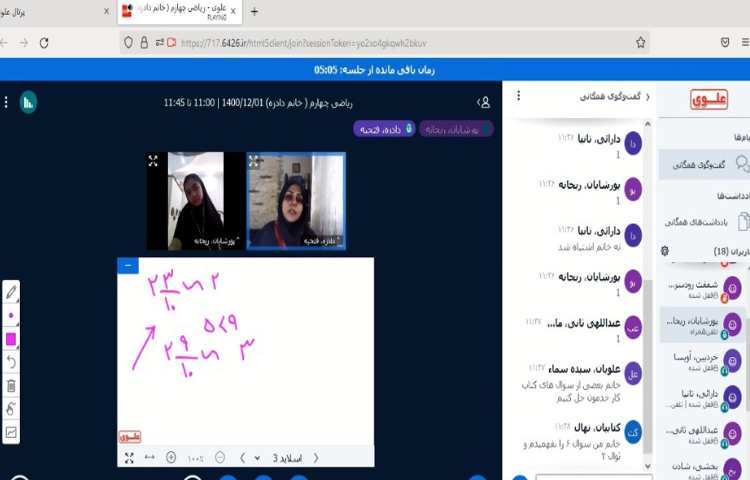Open the chat options three-dot menu

coord(518,96)
